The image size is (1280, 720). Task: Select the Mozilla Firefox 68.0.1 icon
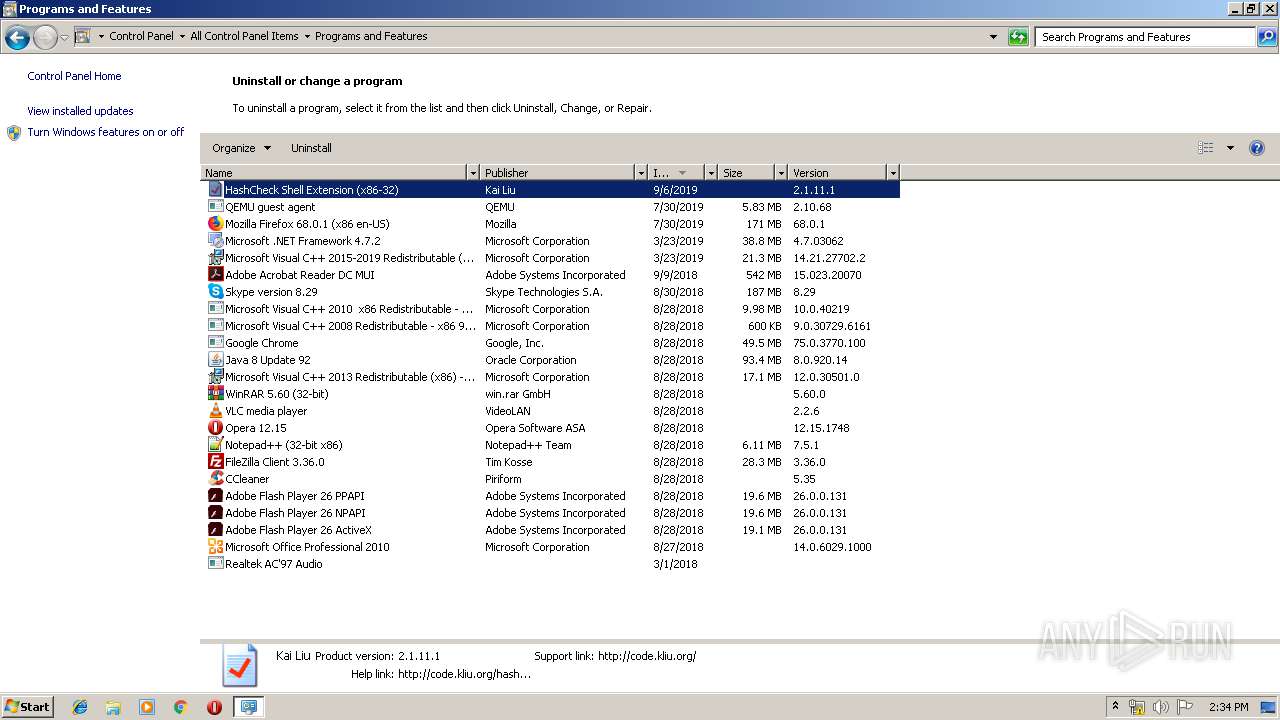point(215,224)
